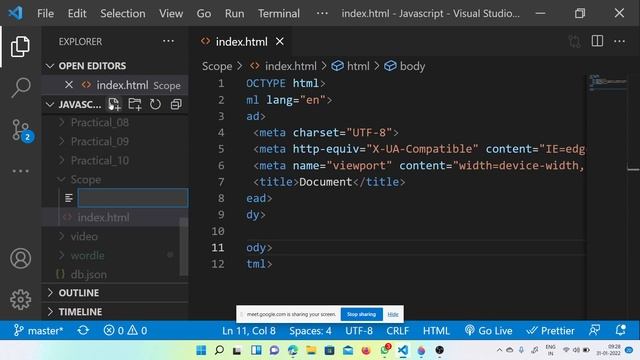Screen dimensions: 640x360
Task: Open the Run menu
Action: click(x=234, y=13)
